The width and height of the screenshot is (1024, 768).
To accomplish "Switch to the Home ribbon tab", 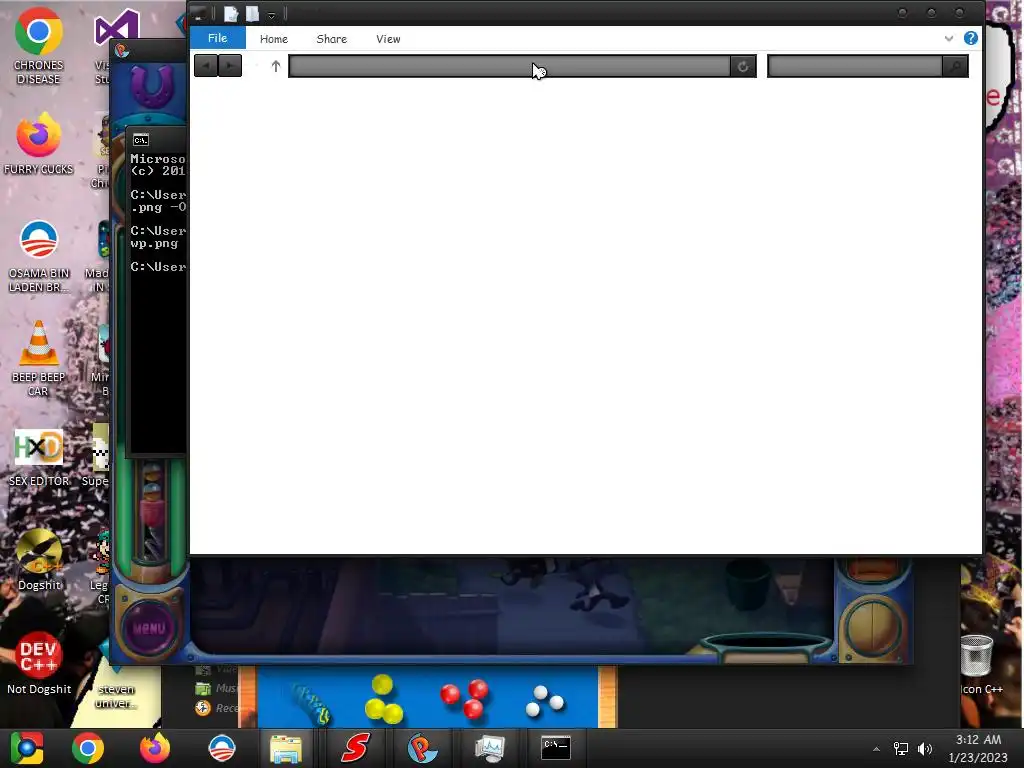I will tap(274, 39).
